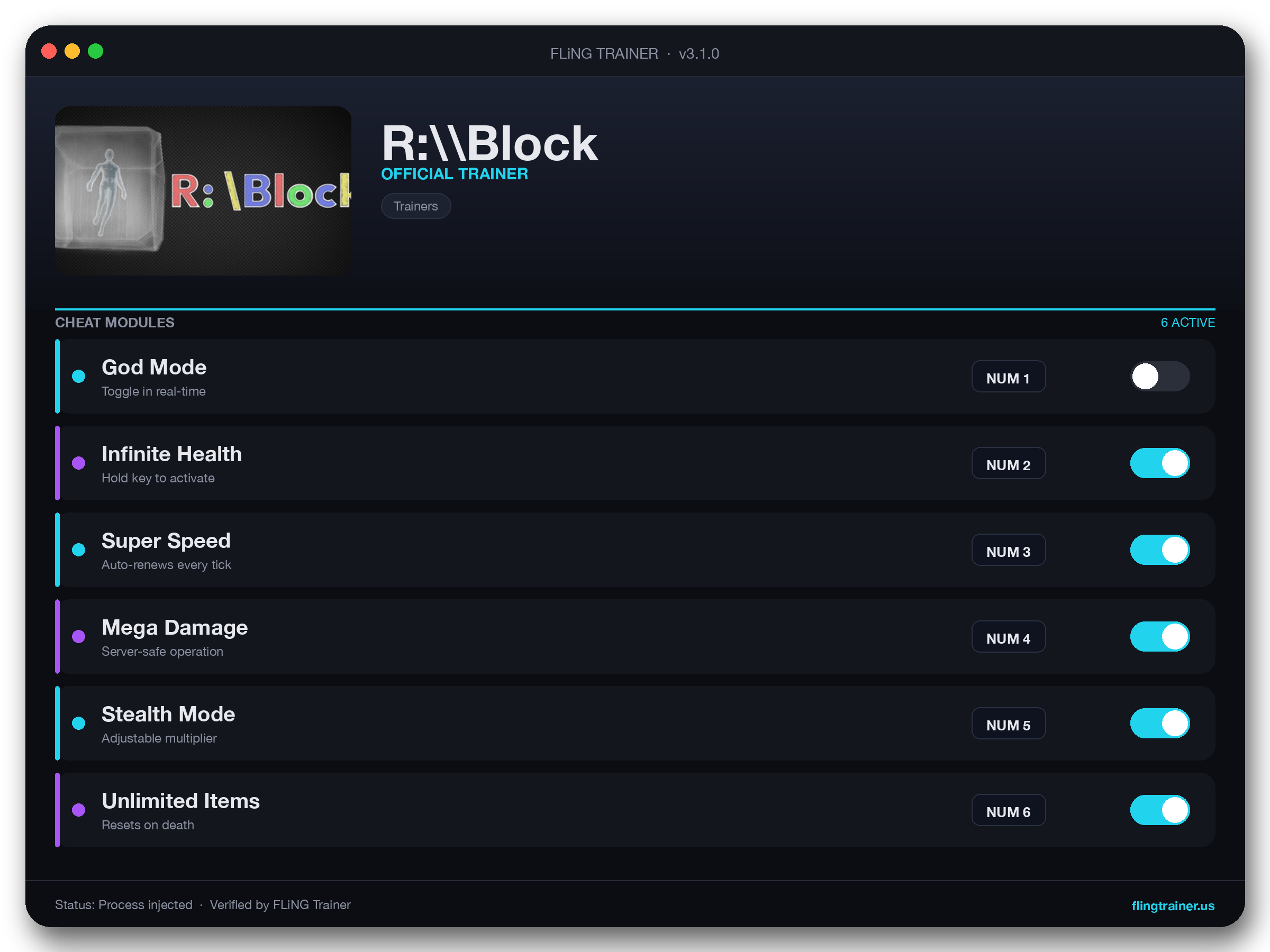
Task: Select the God Mode module title
Action: (154, 367)
